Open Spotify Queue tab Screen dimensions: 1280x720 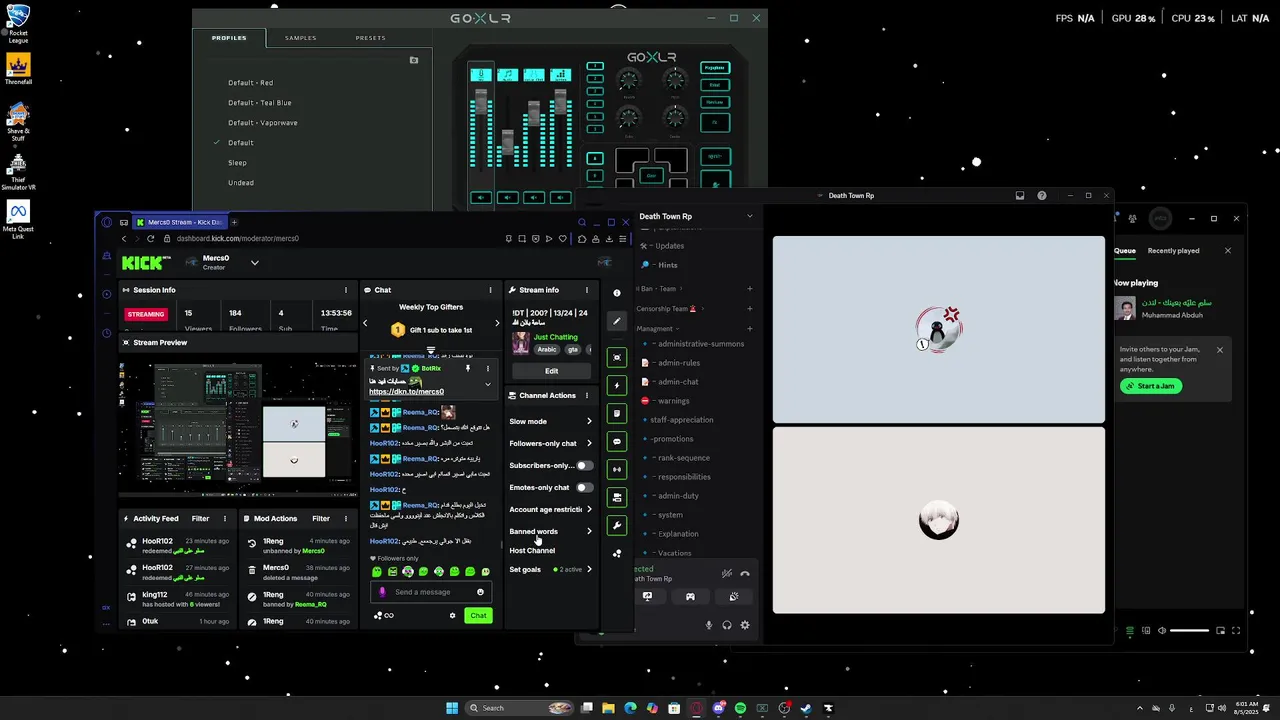click(1125, 251)
